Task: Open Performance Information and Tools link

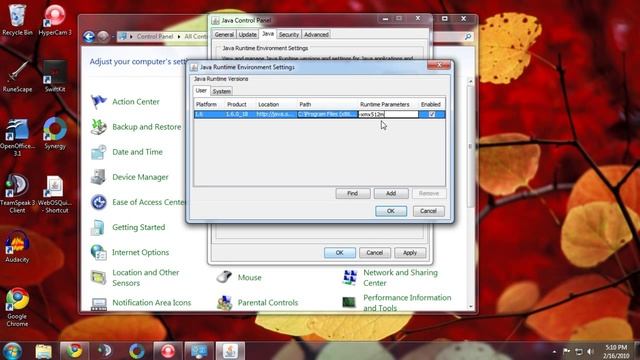Action: (x=407, y=302)
